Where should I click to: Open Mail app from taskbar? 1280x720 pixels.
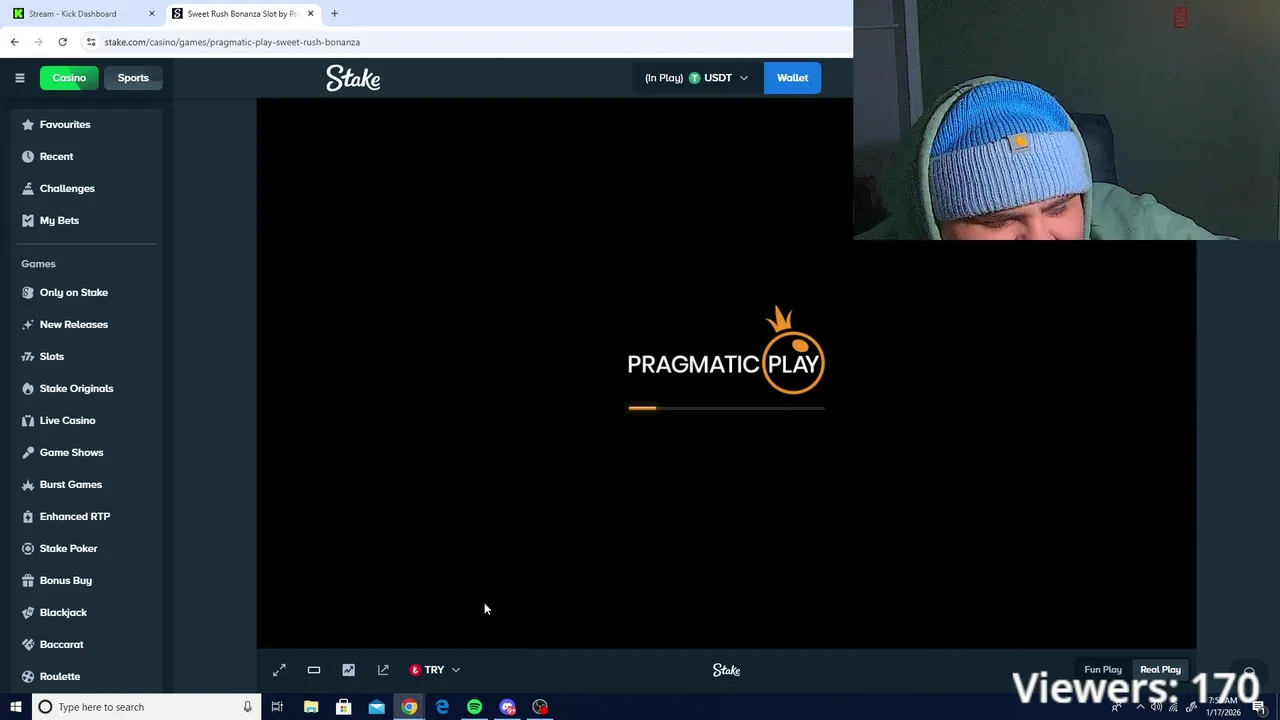click(x=376, y=707)
